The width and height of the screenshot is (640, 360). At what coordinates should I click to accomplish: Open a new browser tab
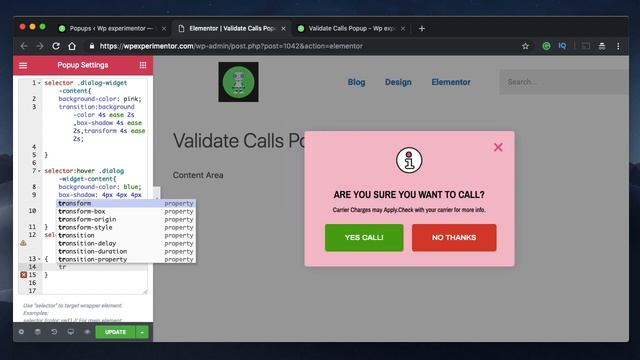click(x=422, y=29)
